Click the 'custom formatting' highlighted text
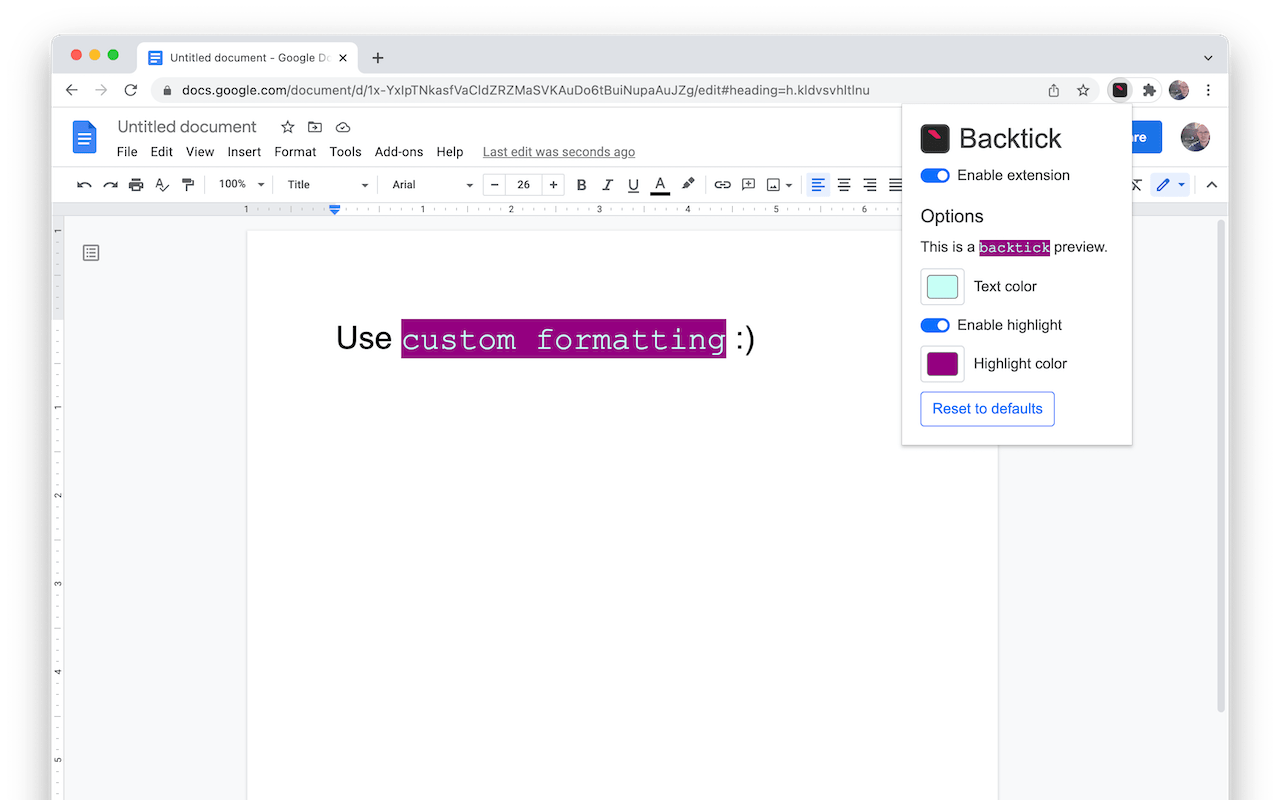Screen dimensions: 1280x800 point(564,339)
